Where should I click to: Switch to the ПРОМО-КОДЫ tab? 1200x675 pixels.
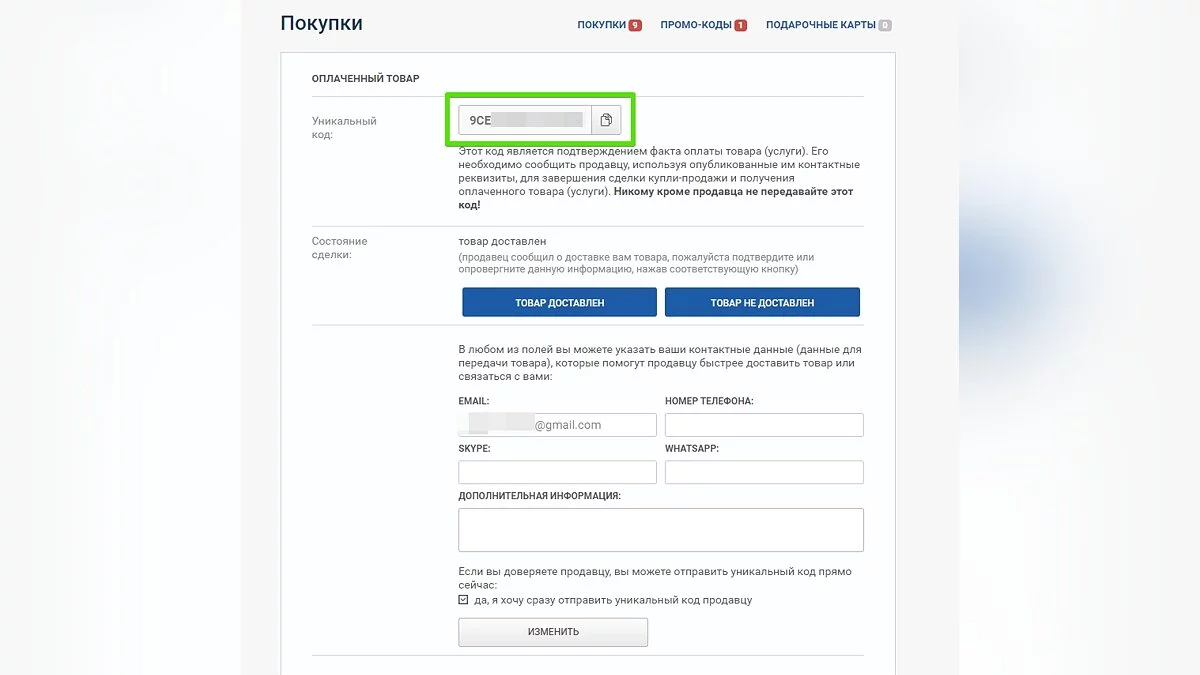pos(696,25)
